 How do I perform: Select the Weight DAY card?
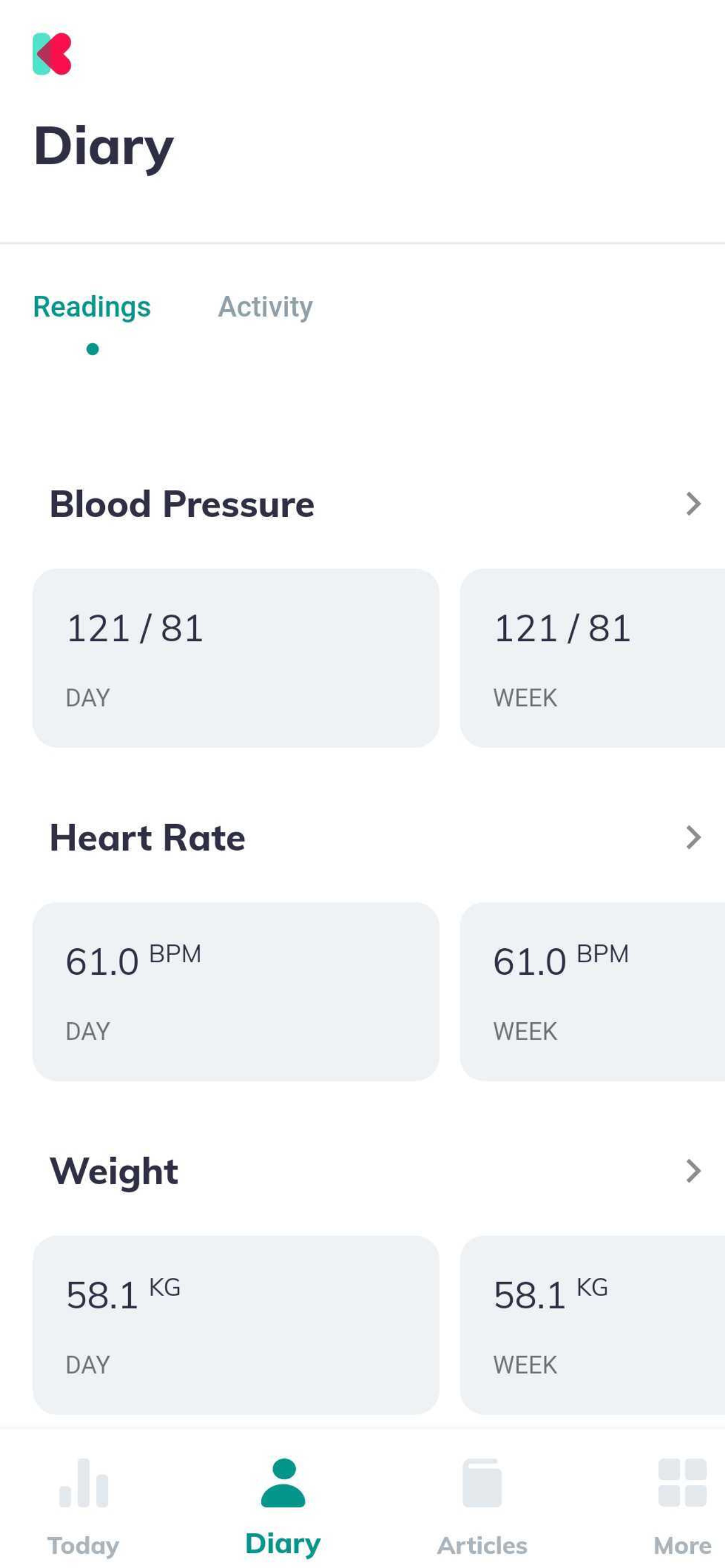click(235, 1325)
